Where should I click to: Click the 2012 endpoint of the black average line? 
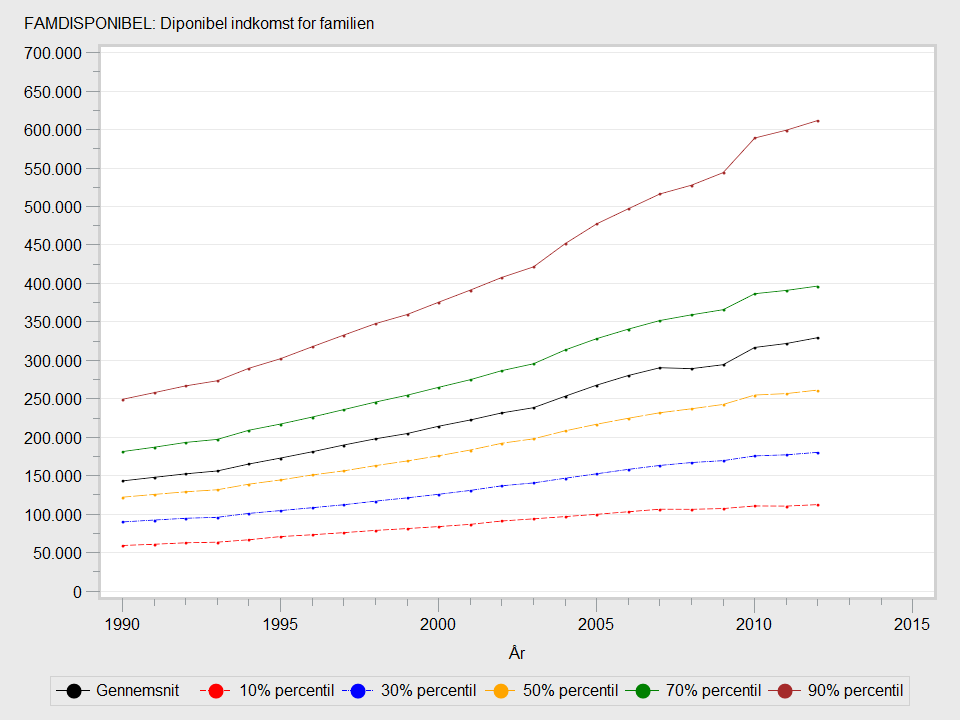(x=818, y=338)
